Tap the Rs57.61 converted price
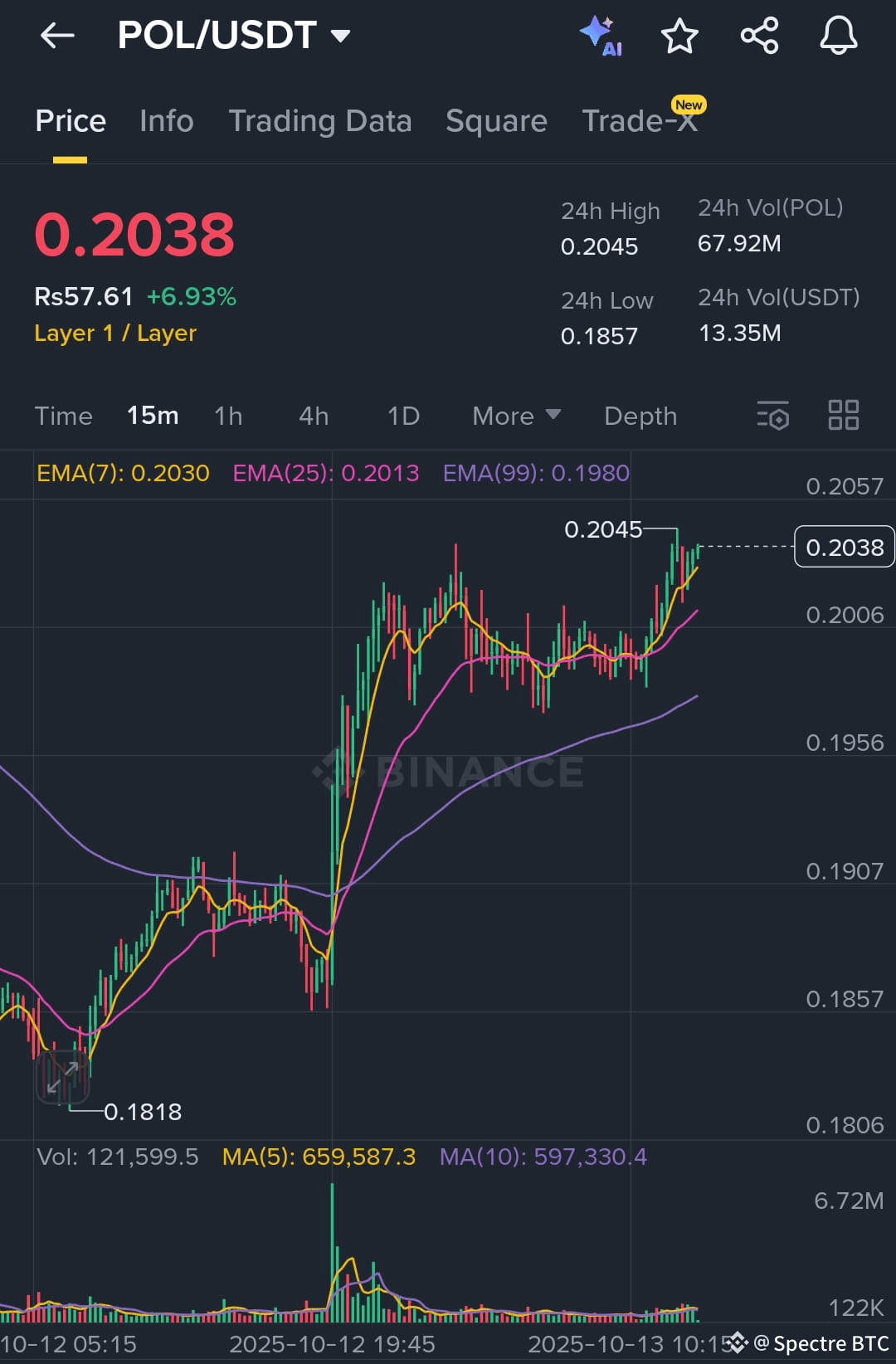896x1364 pixels. (x=84, y=296)
